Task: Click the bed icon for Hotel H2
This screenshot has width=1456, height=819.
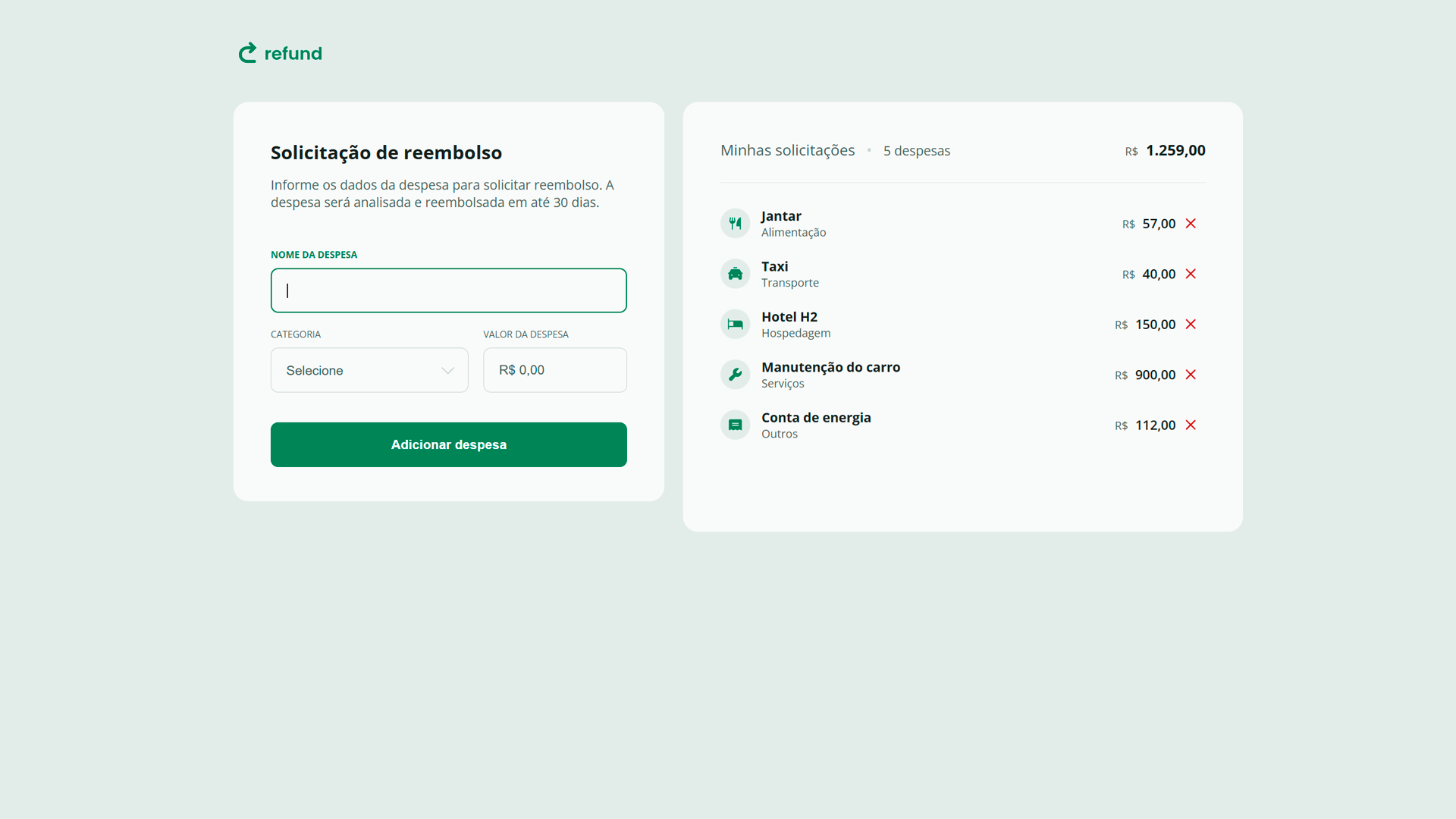Action: point(735,325)
